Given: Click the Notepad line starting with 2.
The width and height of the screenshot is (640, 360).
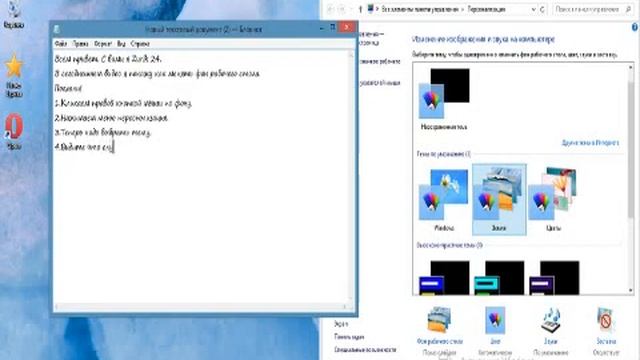Looking at the screenshot, I should point(111,118).
